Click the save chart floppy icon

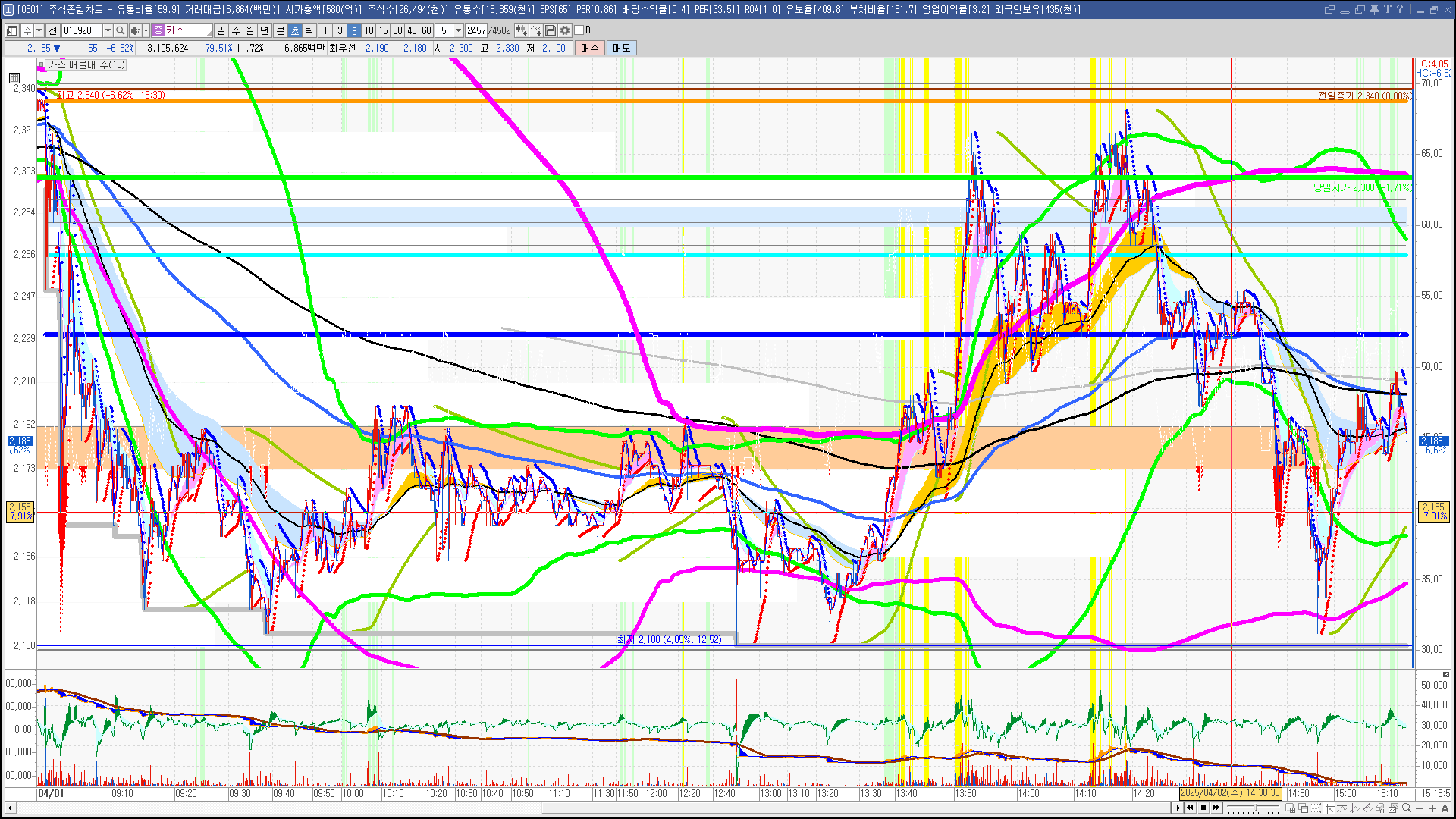coord(551,30)
